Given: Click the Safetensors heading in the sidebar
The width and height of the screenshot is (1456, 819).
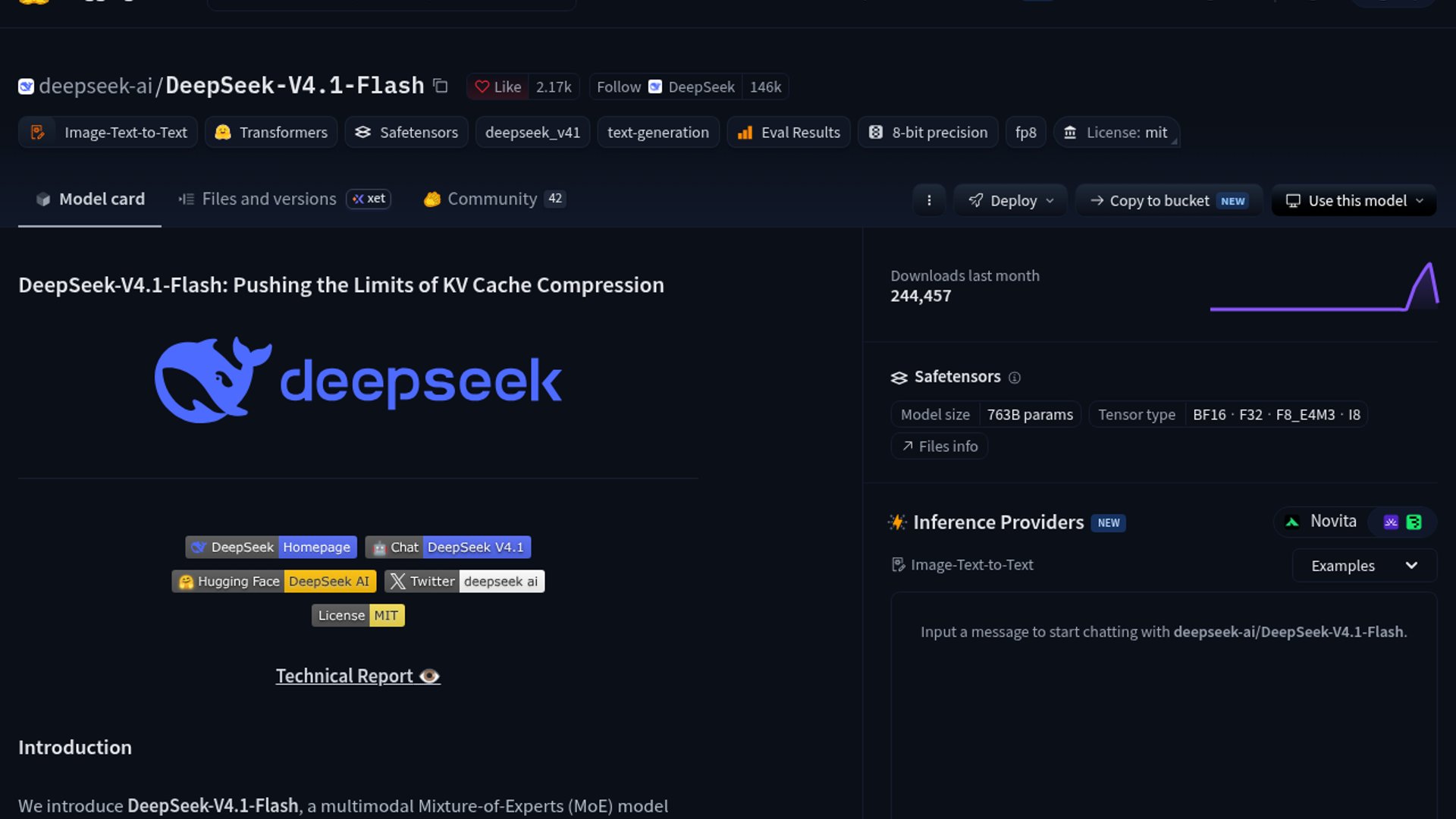Looking at the screenshot, I should [957, 377].
